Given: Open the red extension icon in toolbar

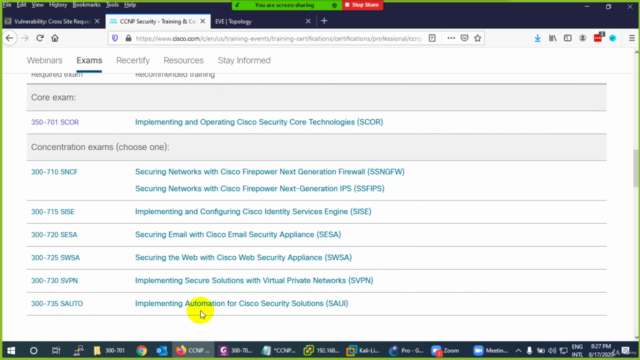Looking at the screenshot, I should tap(598, 38).
